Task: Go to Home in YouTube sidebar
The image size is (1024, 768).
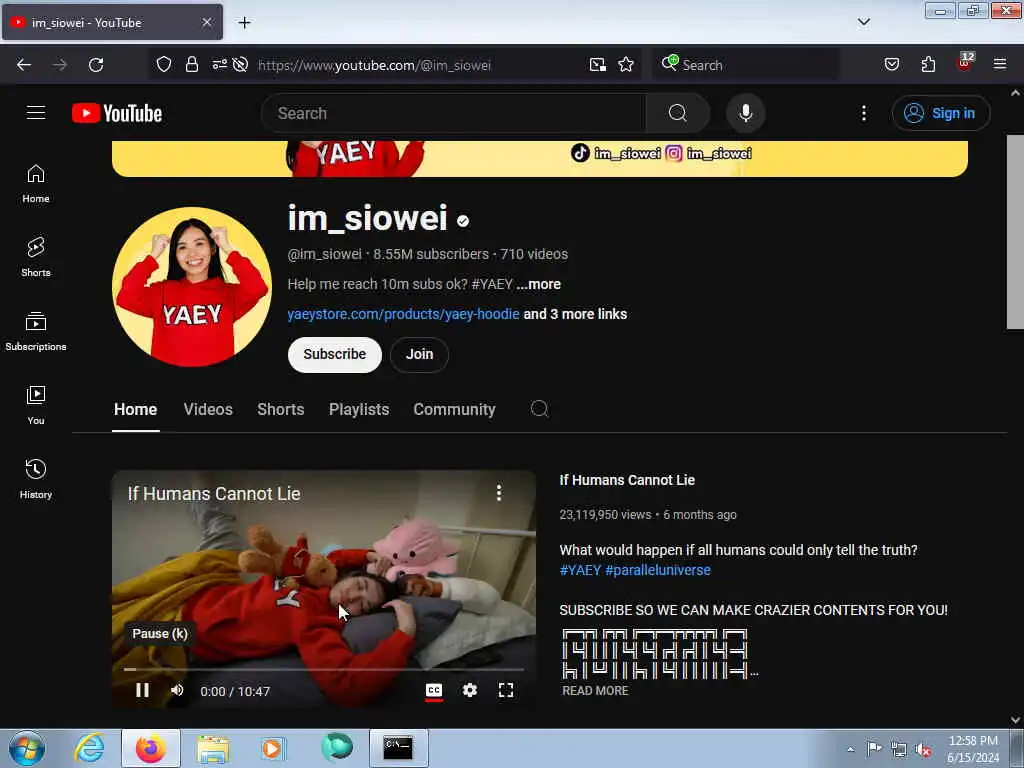Action: point(36,184)
